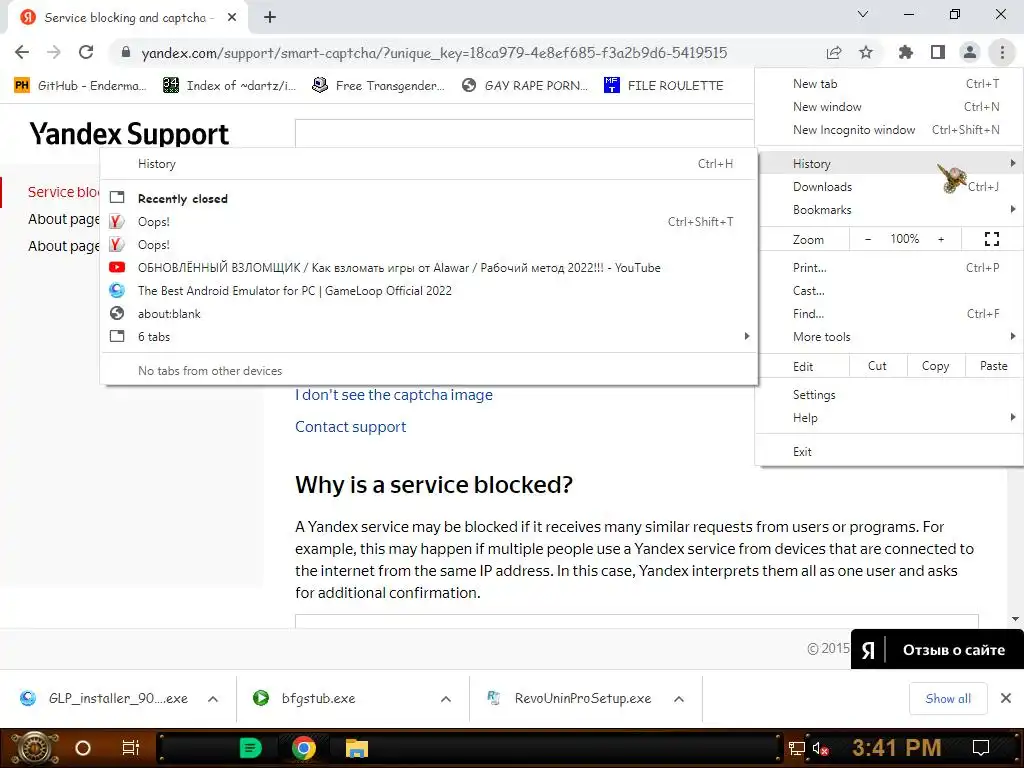Open options chevron for RevoUninProSetup.exe download
The image size is (1024, 768).
tap(679, 699)
